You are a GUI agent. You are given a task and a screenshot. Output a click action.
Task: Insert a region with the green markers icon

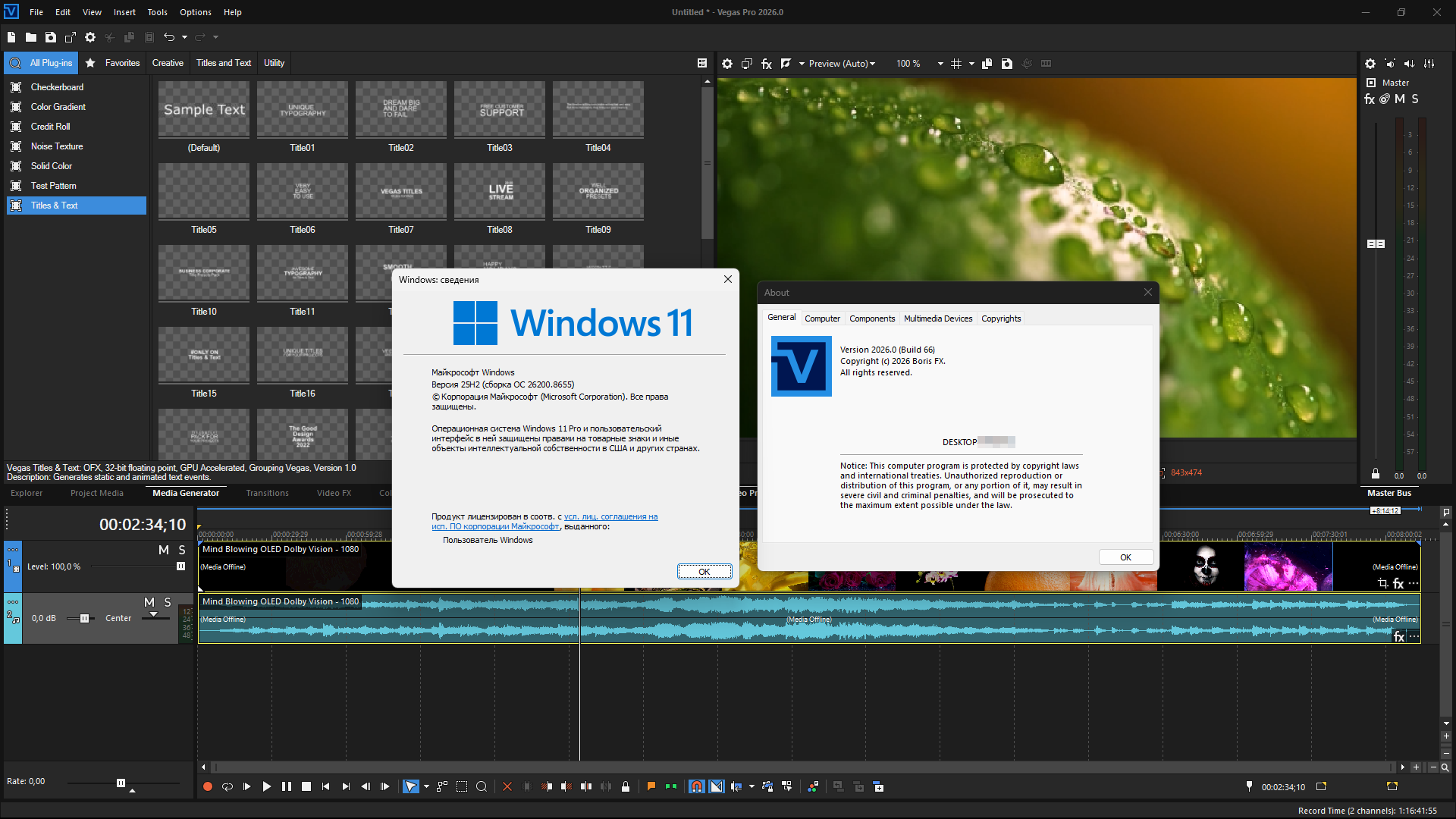(x=671, y=787)
